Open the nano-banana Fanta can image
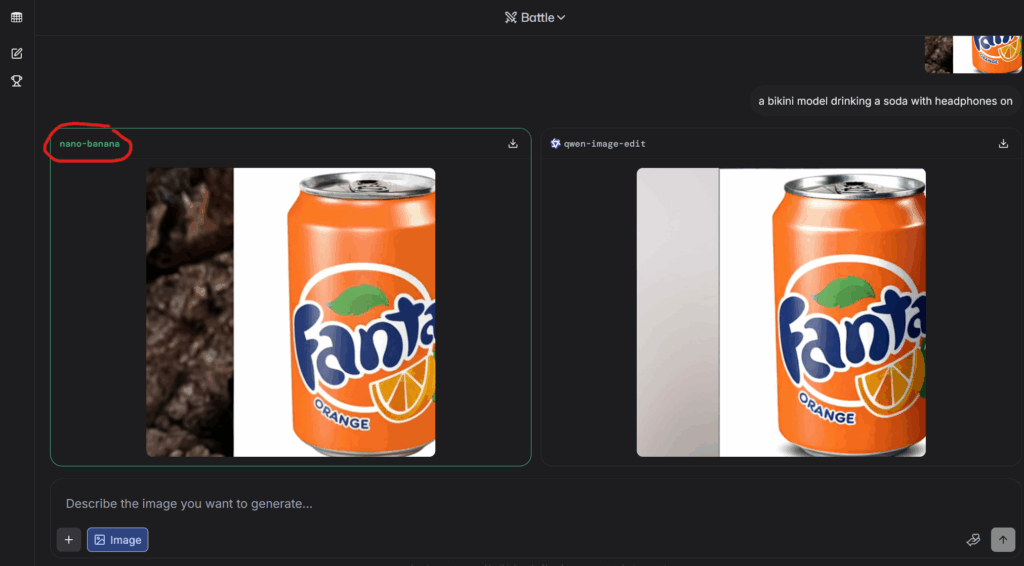 [x=291, y=312]
